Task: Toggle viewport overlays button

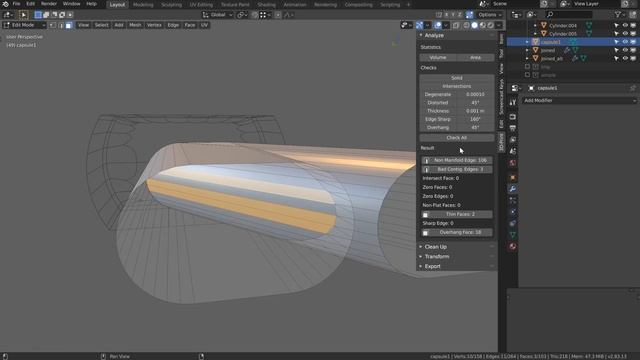Action: [438, 25]
